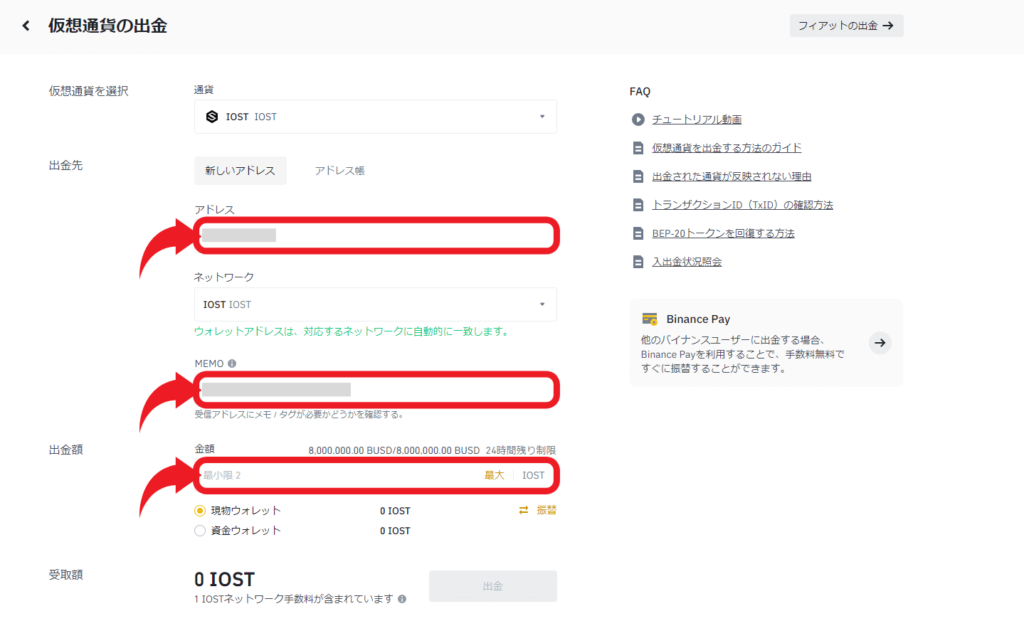1024x621 pixels.
Task: Click the MEMO input field
Action: point(376,390)
